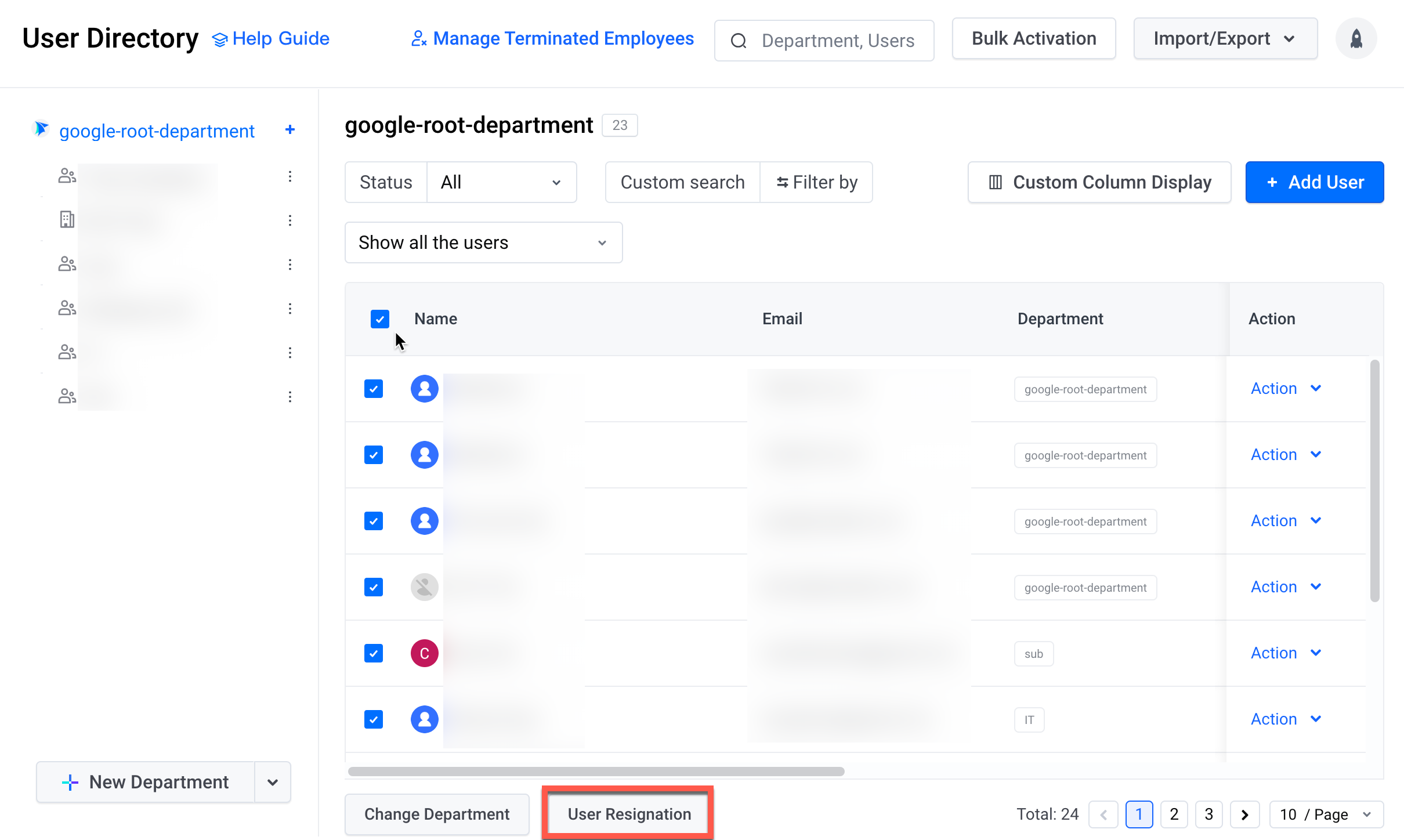Click the search magnifier icon

coord(739,41)
